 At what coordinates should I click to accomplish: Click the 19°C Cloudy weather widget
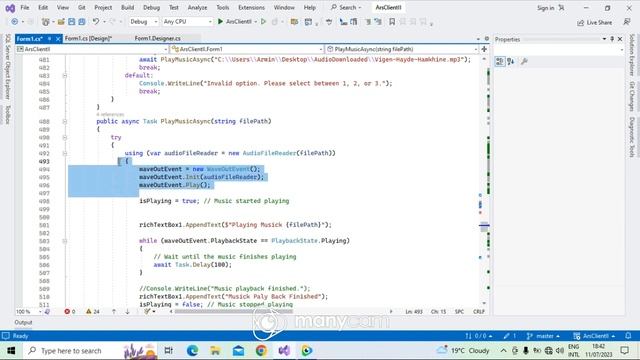pyautogui.click(x=463, y=351)
